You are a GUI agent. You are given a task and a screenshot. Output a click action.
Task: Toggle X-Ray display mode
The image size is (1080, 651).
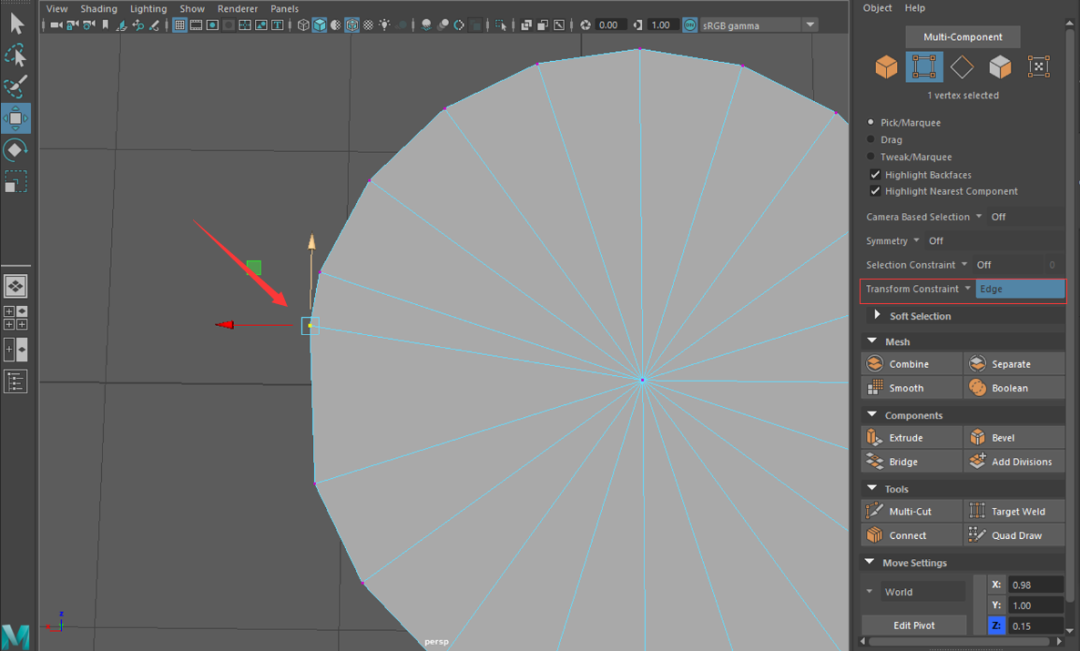[526, 25]
